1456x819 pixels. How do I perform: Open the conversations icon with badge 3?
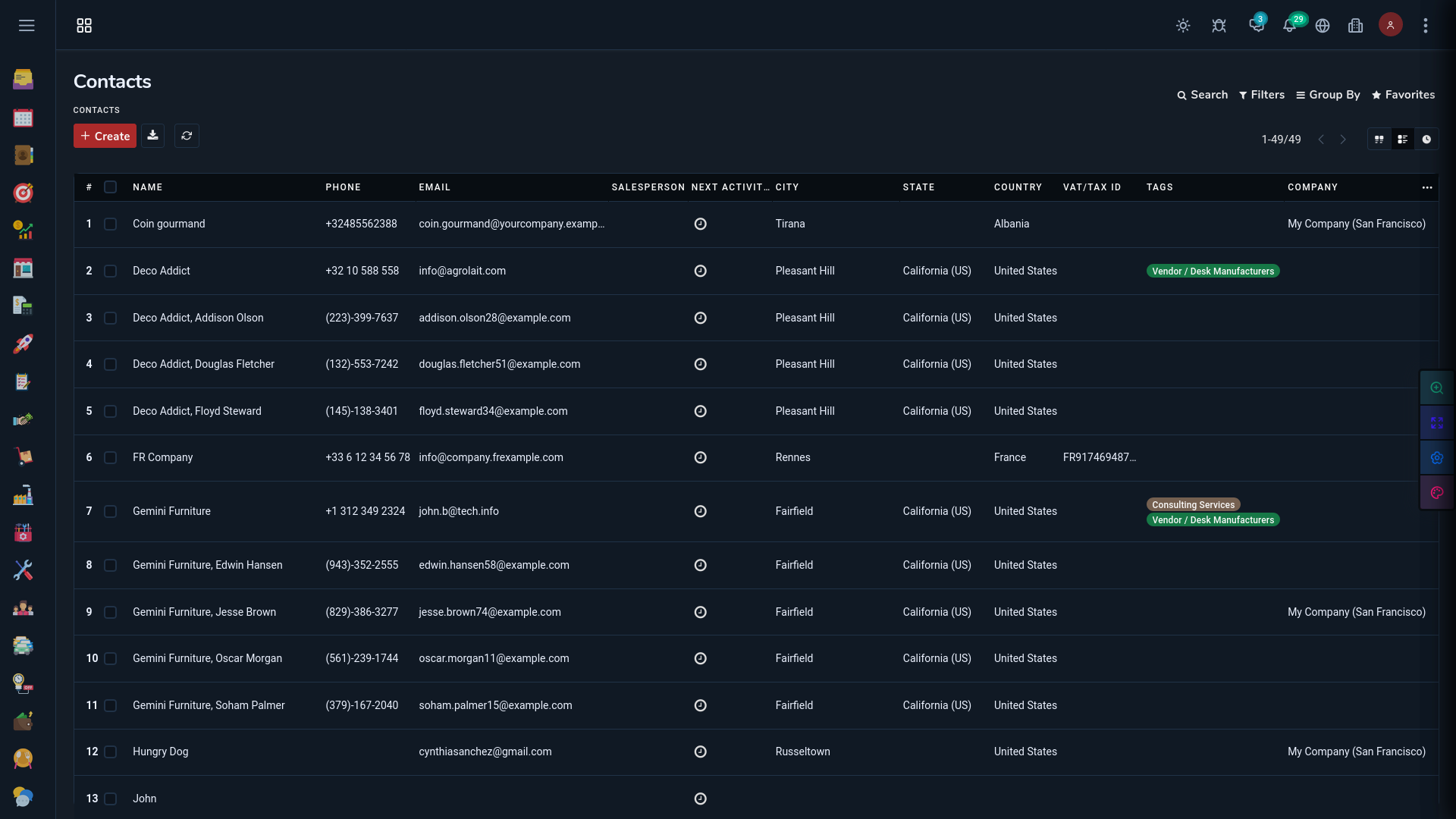click(x=1257, y=24)
